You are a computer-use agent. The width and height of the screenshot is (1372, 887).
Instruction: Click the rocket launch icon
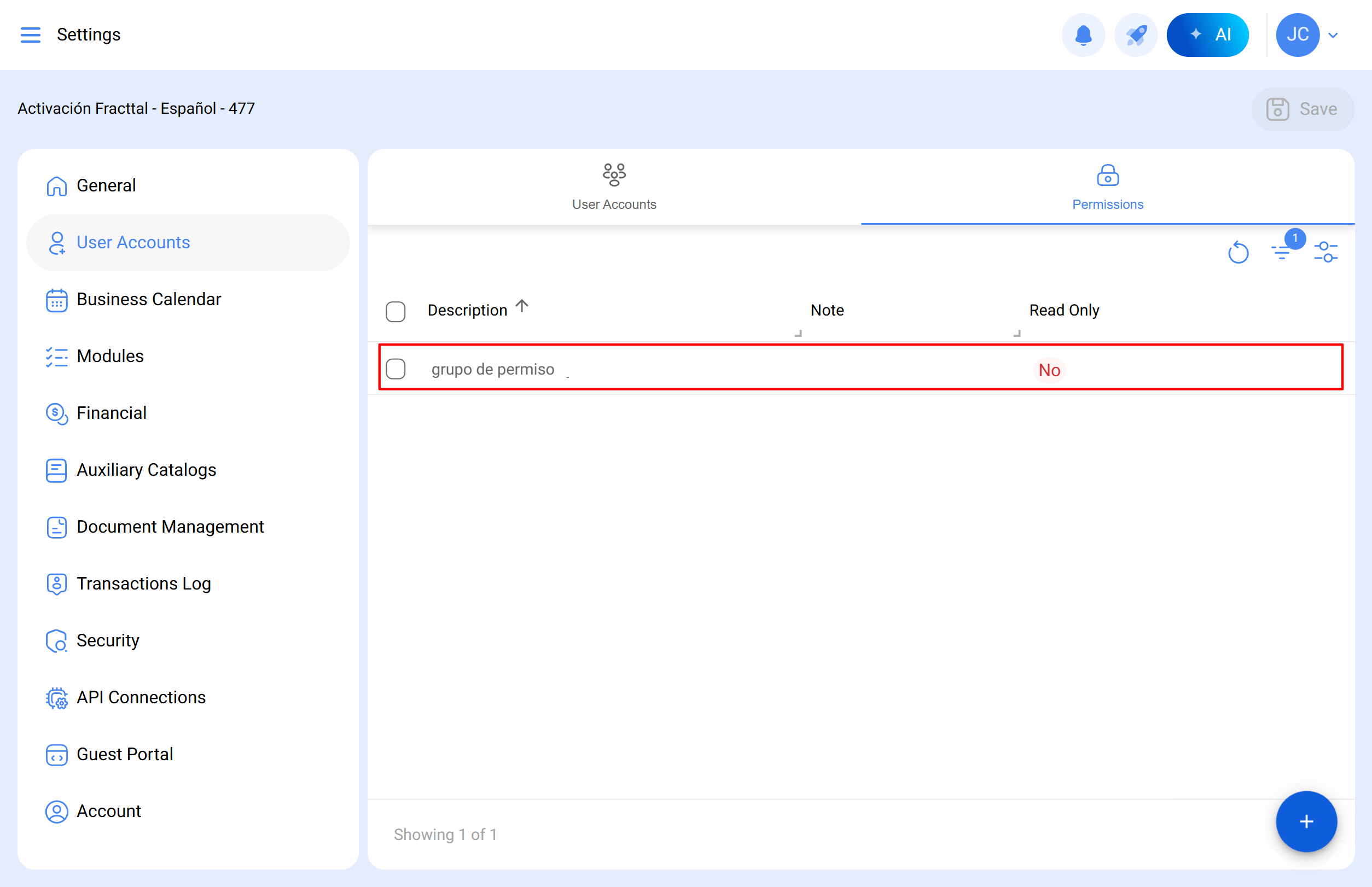1135,34
